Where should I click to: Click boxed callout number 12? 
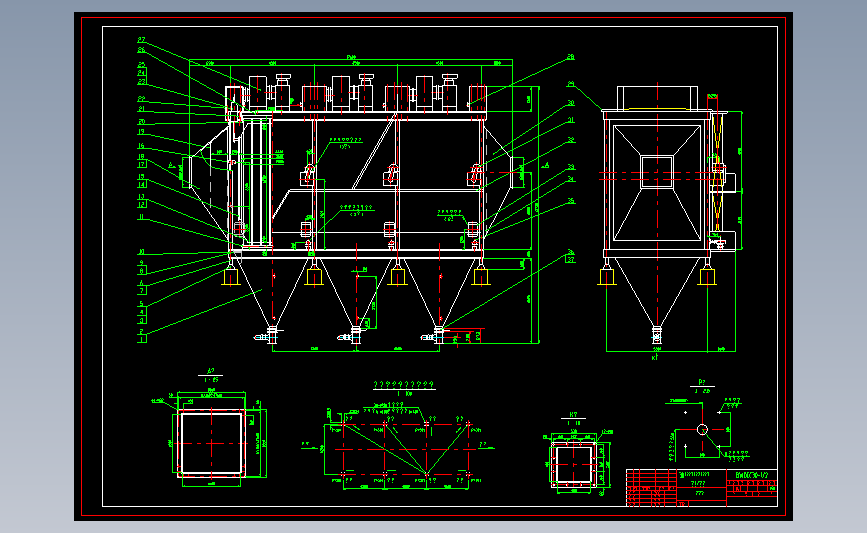coord(142,204)
